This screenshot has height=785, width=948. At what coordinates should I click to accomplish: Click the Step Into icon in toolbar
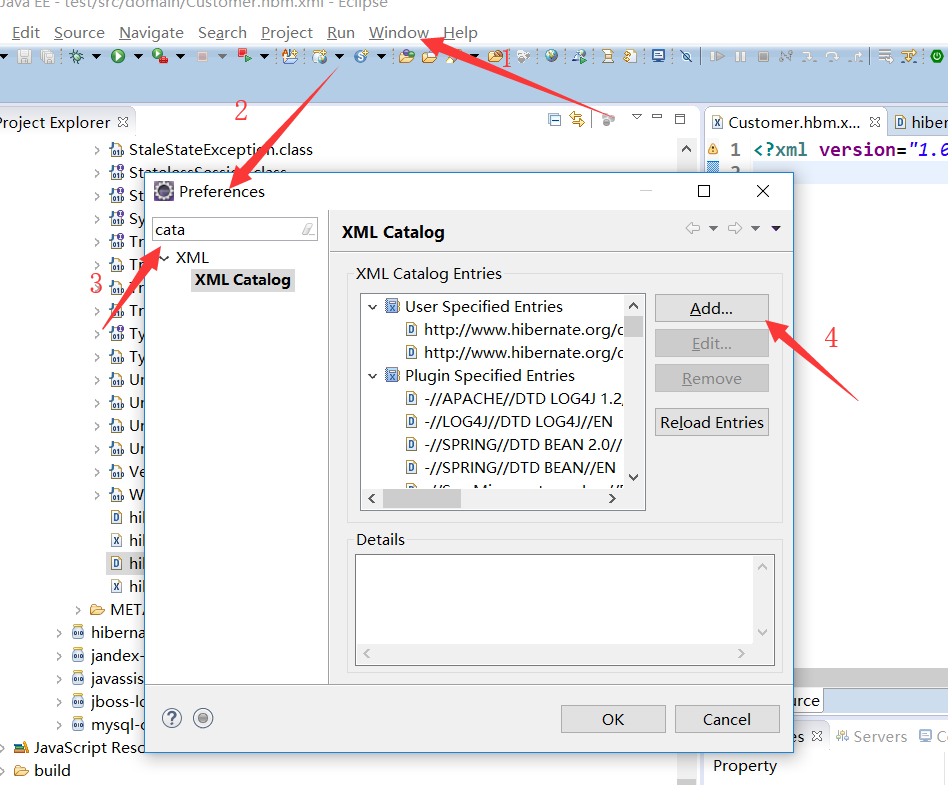click(808, 56)
